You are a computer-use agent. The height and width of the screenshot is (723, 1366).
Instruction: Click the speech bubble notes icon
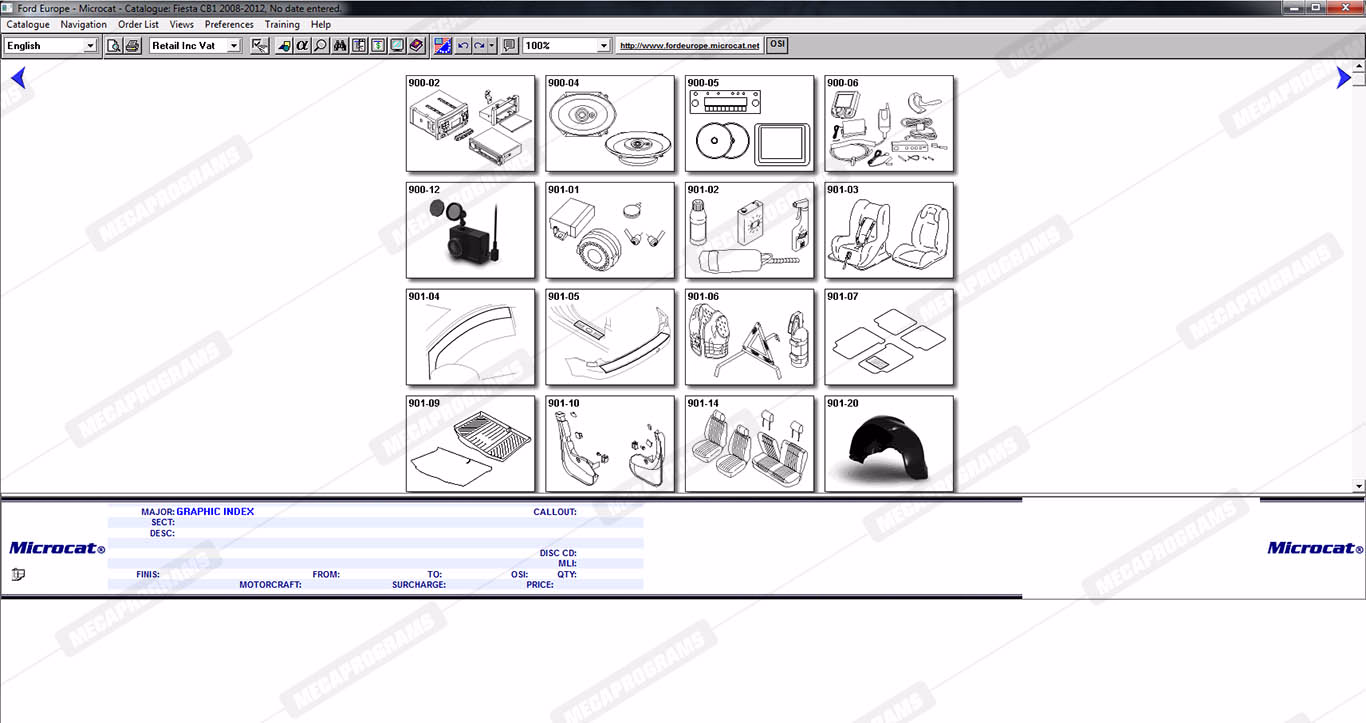tap(509, 46)
